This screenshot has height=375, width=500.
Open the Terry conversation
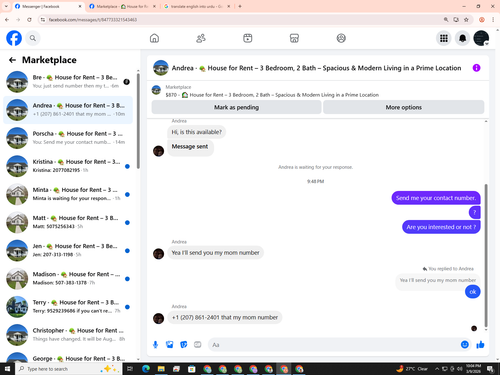pos(68,307)
